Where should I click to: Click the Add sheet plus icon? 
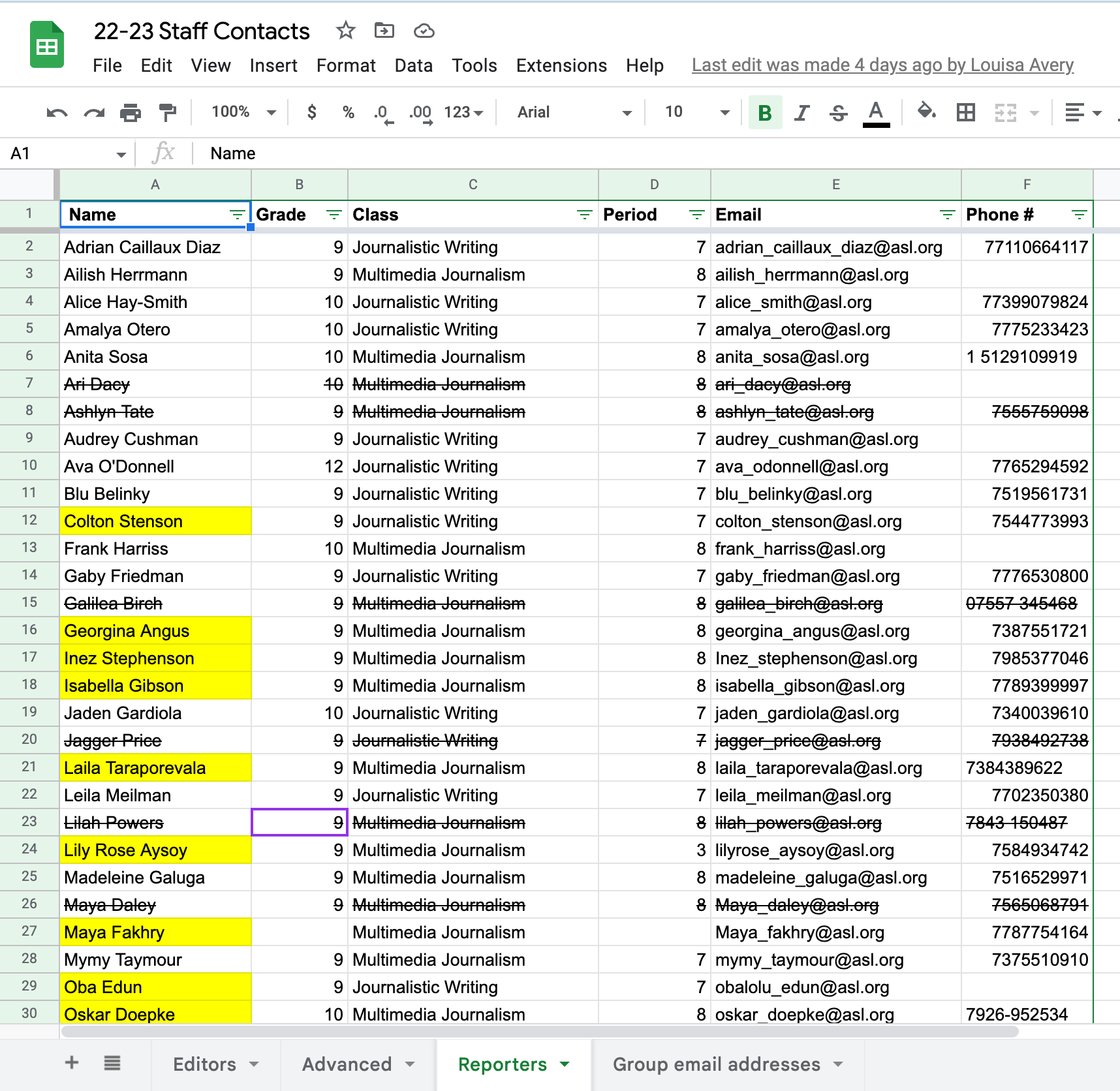click(x=72, y=1063)
